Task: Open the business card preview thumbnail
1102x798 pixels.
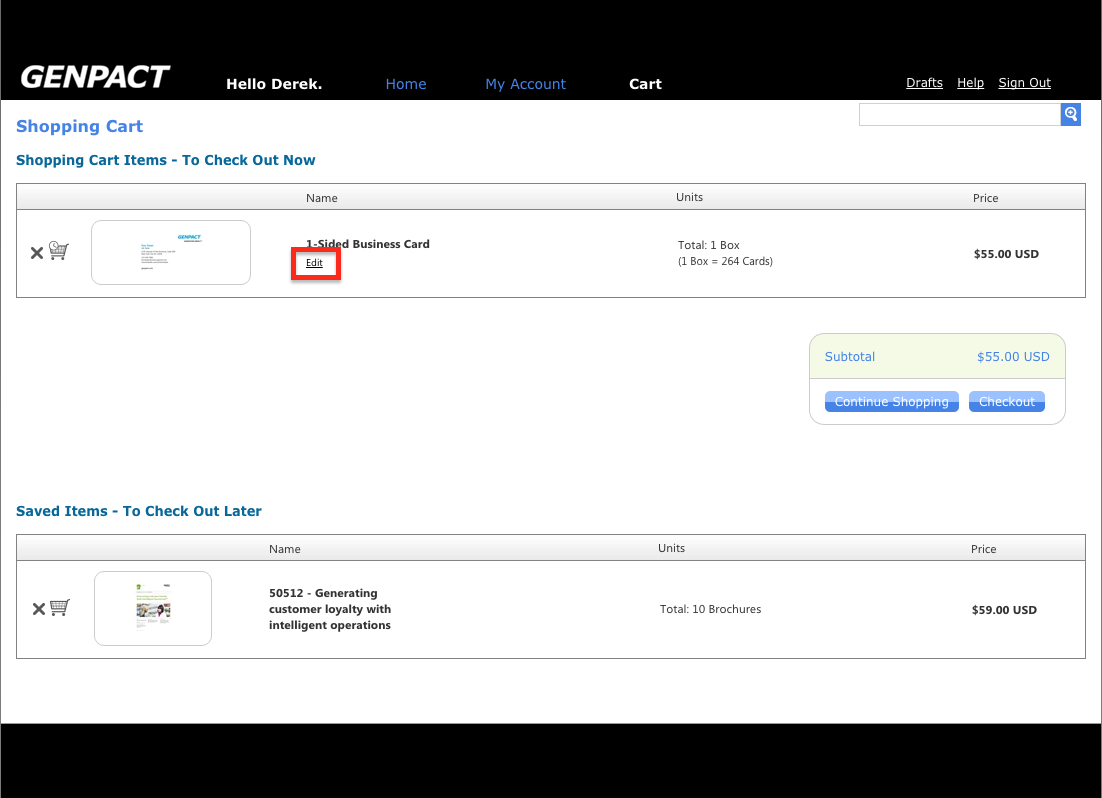Action: (x=171, y=253)
